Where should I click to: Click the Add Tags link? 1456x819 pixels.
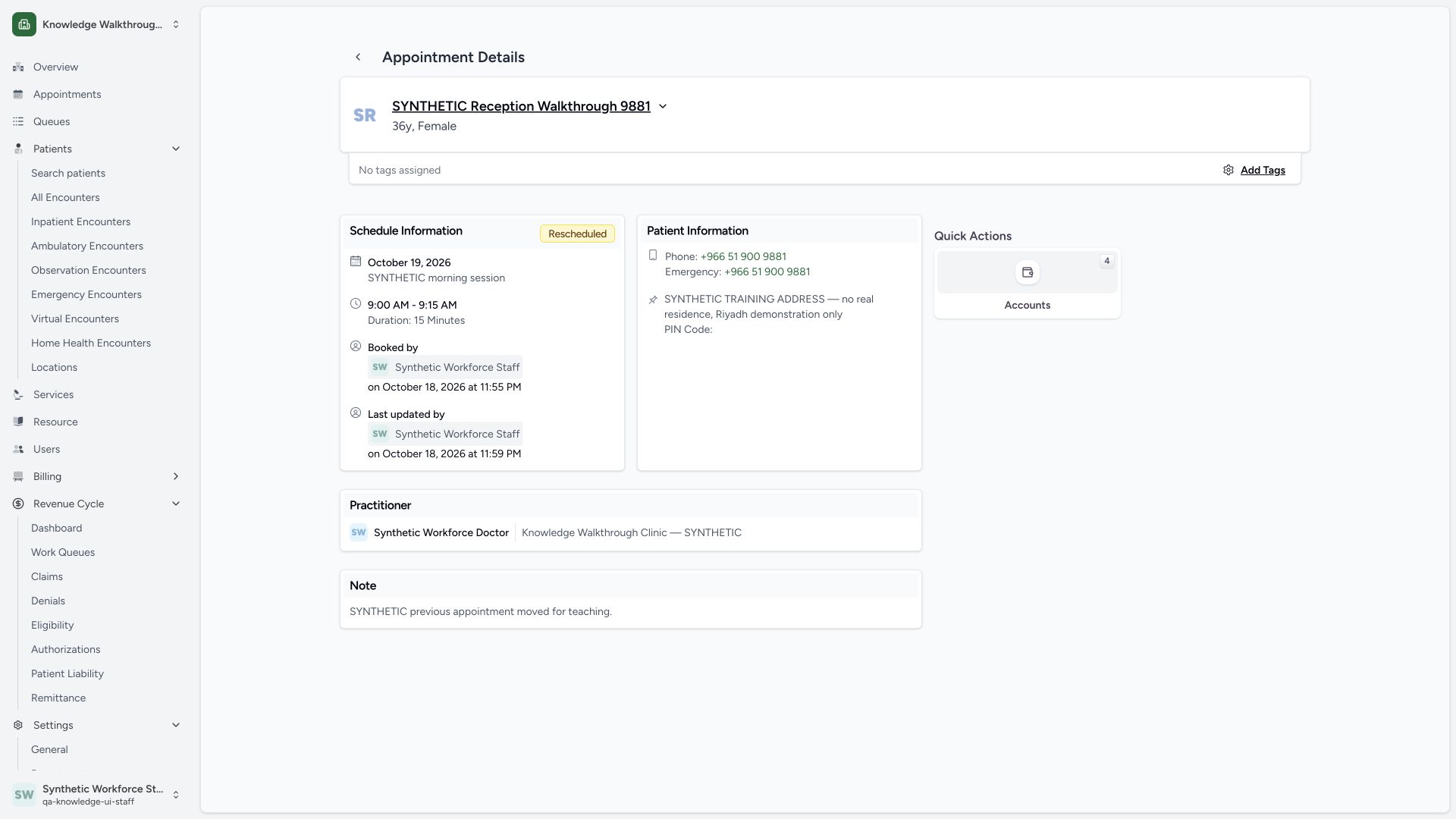(x=1263, y=170)
